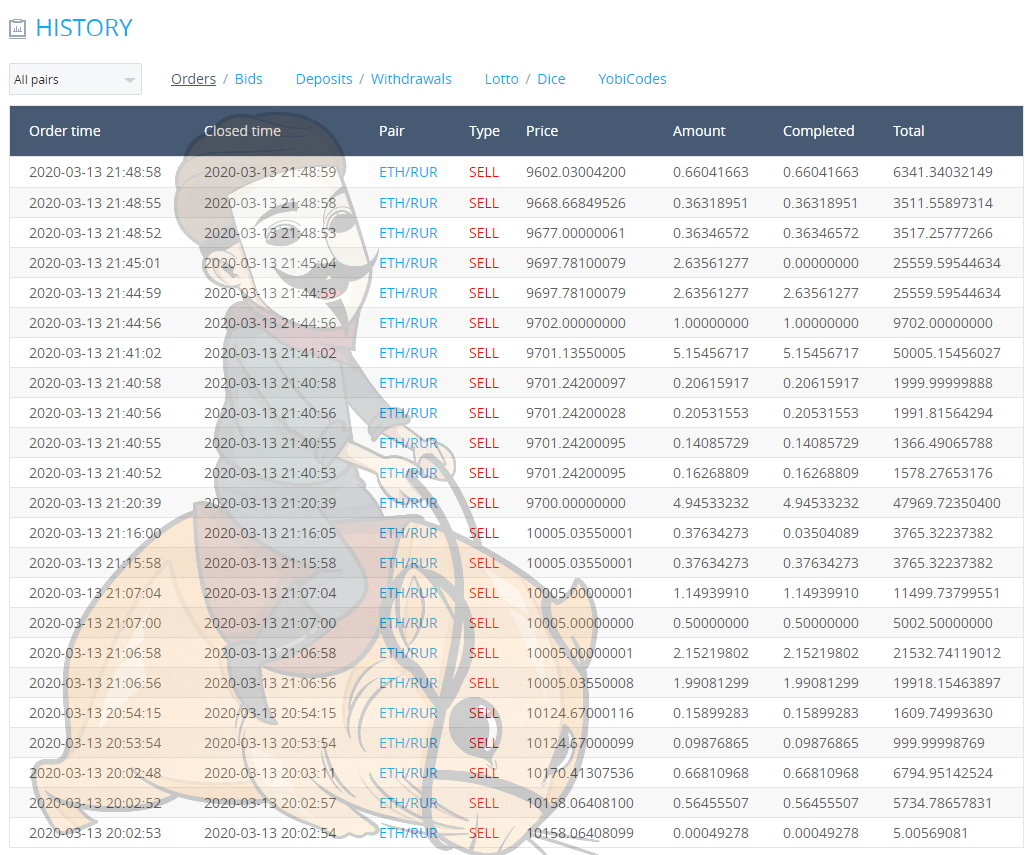This screenshot has height=855, width=1025.
Task: Open the Deposits history tab
Action: point(324,79)
